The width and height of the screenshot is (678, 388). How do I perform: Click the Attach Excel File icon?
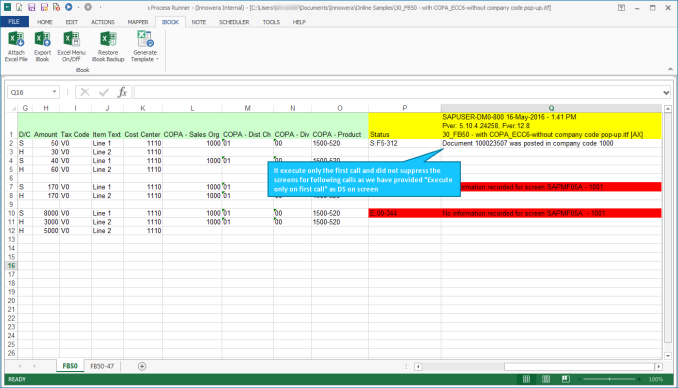point(16,47)
